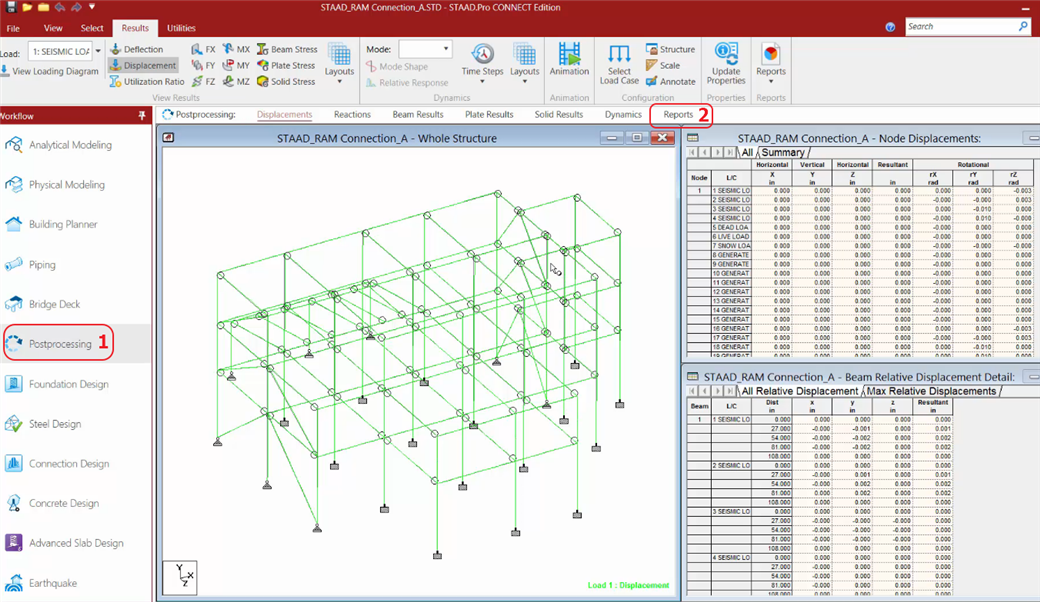Click the MZ moment icon
The width and height of the screenshot is (1040, 602).
click(x=236, y=82)
